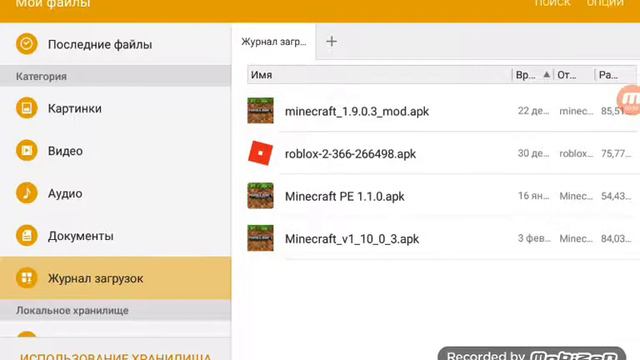This screenshot has width=640, height=360.
Task: Open the Журнал загрузок entry
Action: point(116,278)
